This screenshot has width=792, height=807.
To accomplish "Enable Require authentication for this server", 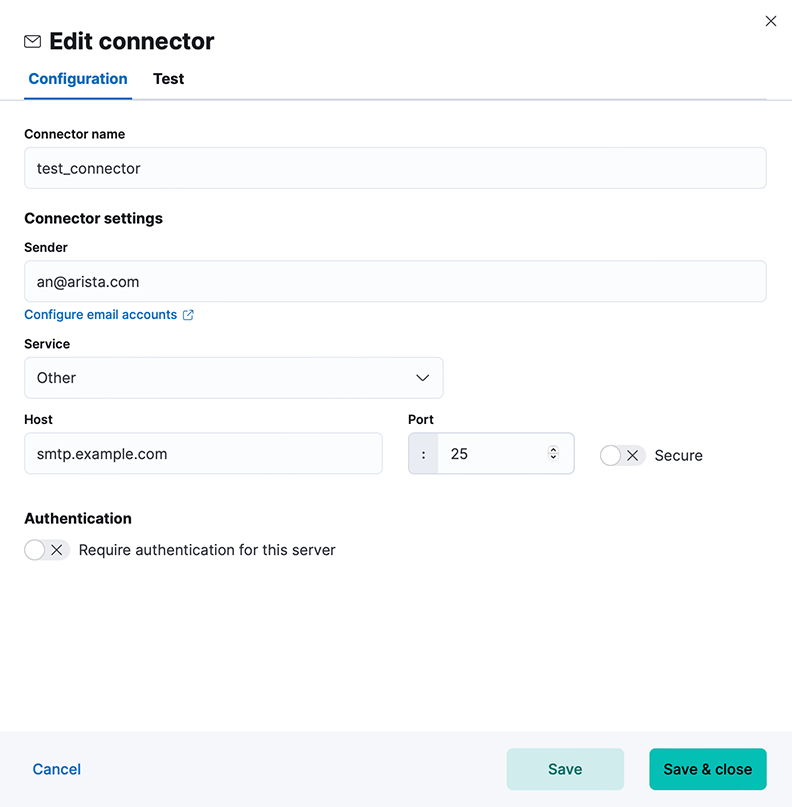I will pyautogui.click(x=47, y=550).
